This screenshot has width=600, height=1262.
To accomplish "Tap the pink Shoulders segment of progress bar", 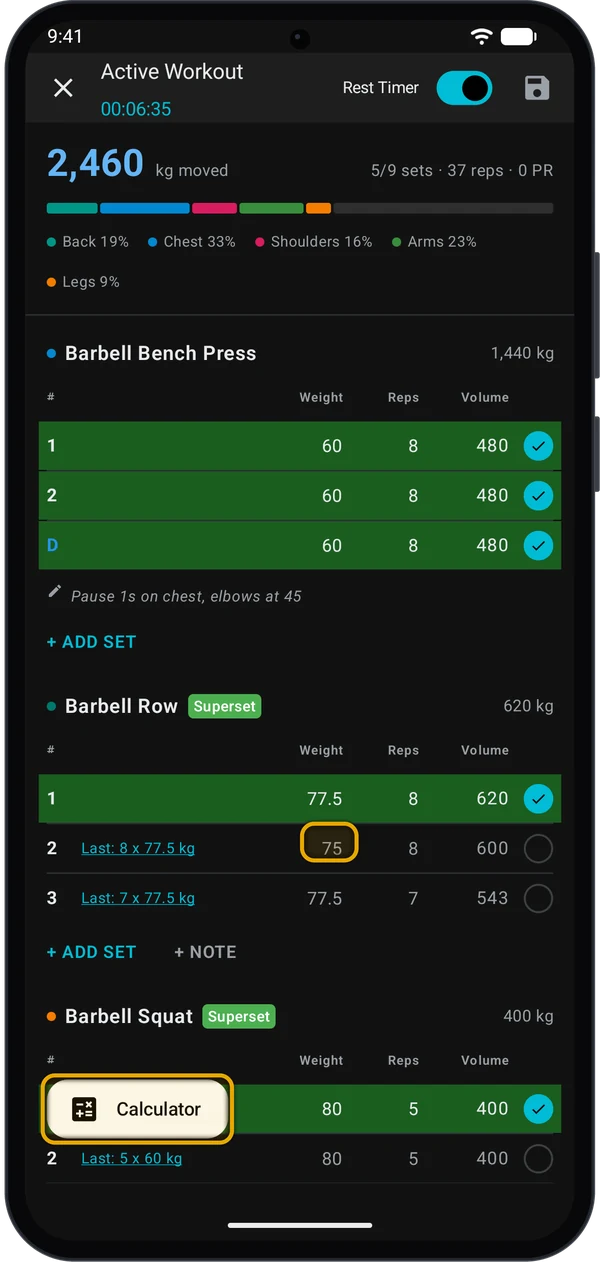I will point(214,208).
